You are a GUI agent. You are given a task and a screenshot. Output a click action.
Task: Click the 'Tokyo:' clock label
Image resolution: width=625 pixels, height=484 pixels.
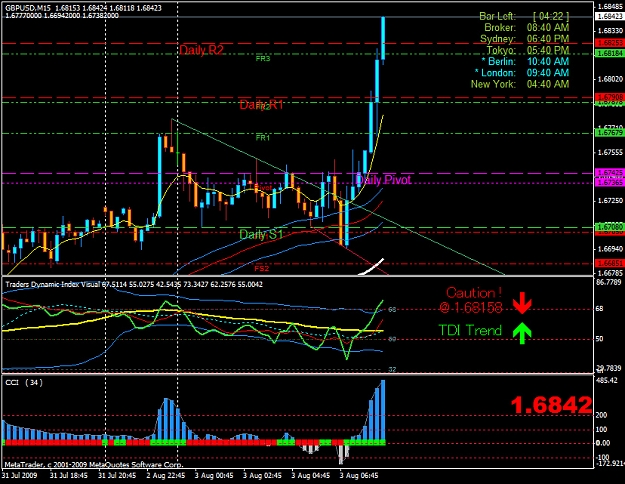501,50
